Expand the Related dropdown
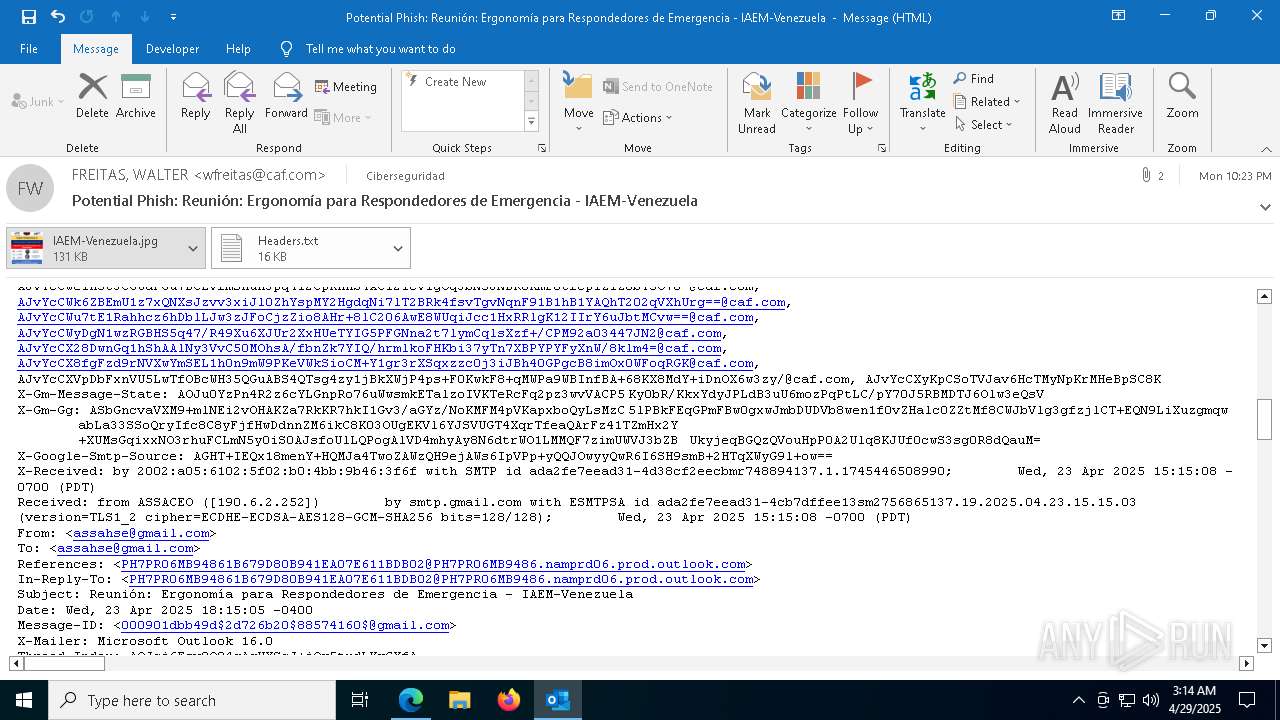 [x=987, y=102]
